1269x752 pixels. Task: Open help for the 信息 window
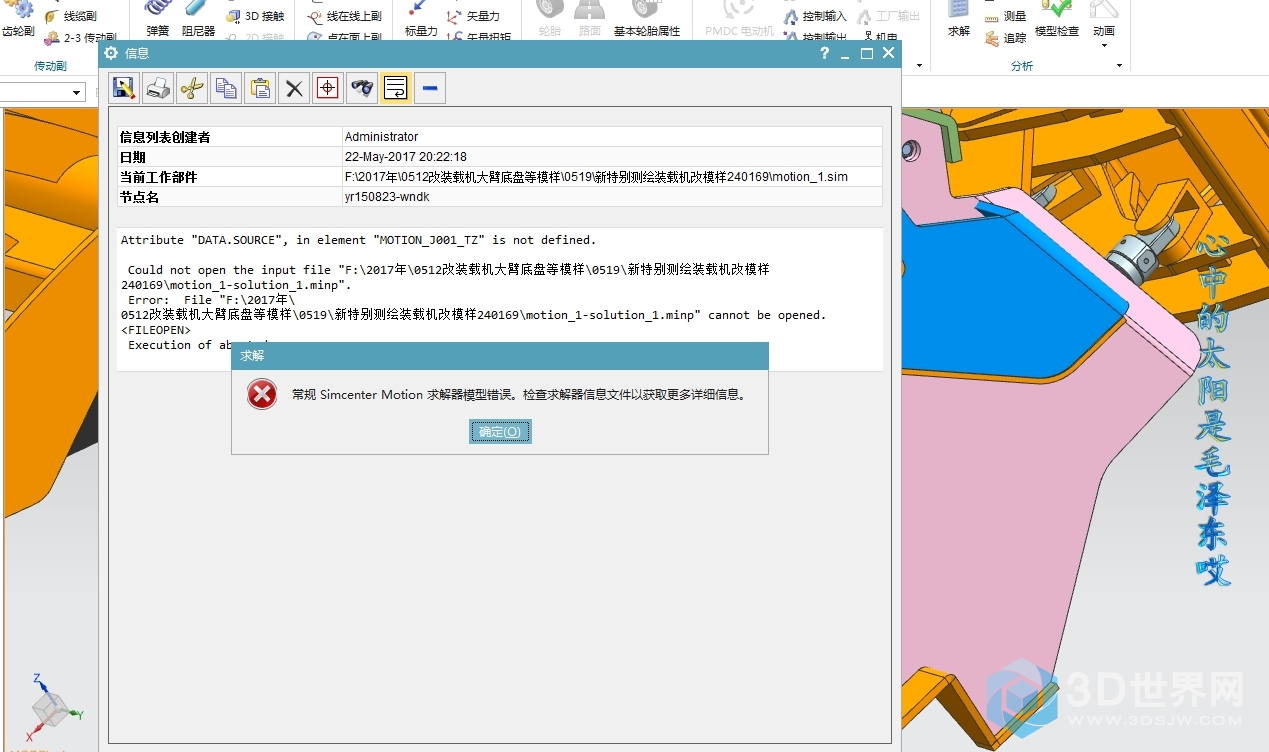pos(824,54)
